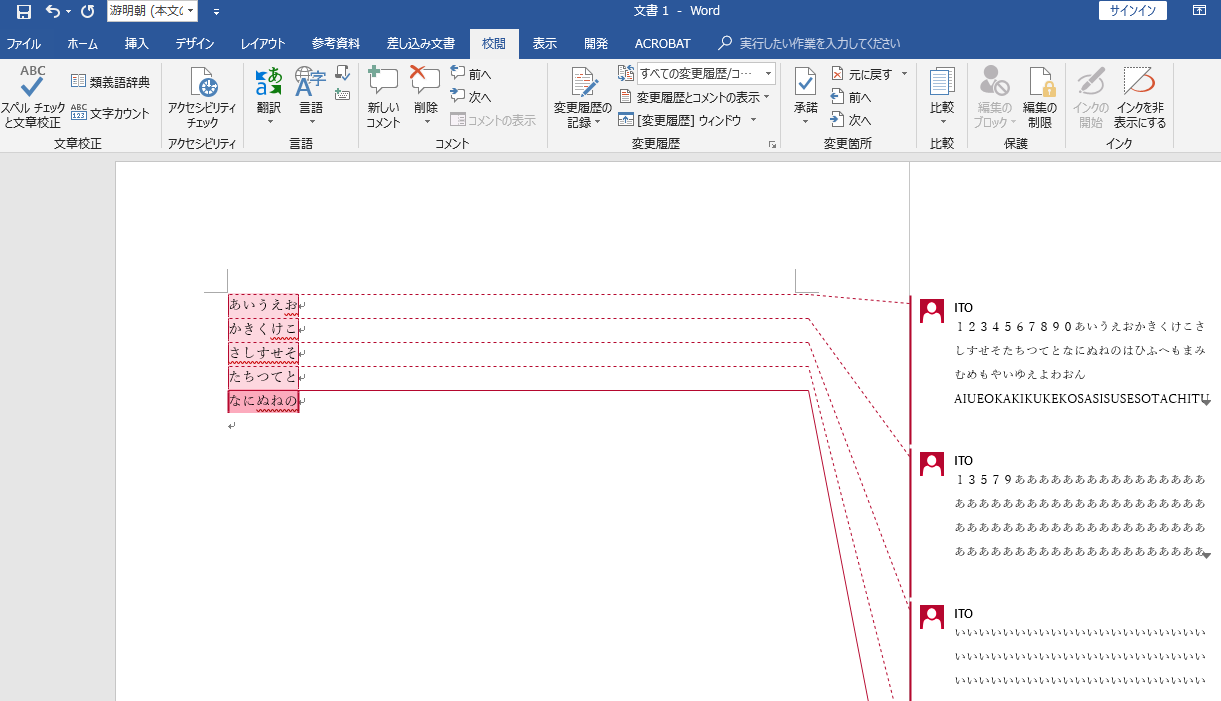1221x701 pixels.
Task: Switch to the ACROBAT tab
Action: (x=663, y=44)
